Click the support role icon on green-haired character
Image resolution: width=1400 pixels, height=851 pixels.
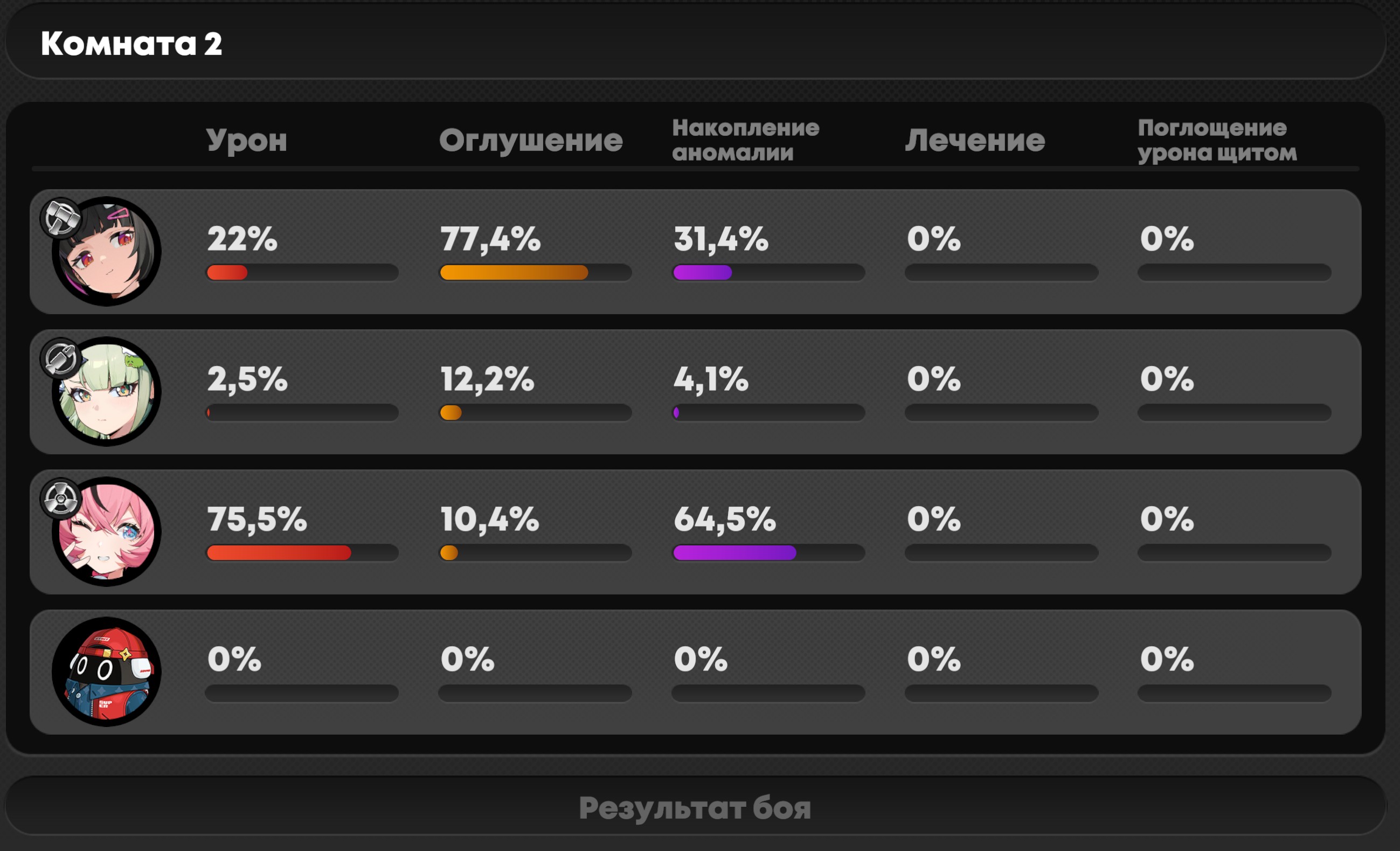point(61,358)
